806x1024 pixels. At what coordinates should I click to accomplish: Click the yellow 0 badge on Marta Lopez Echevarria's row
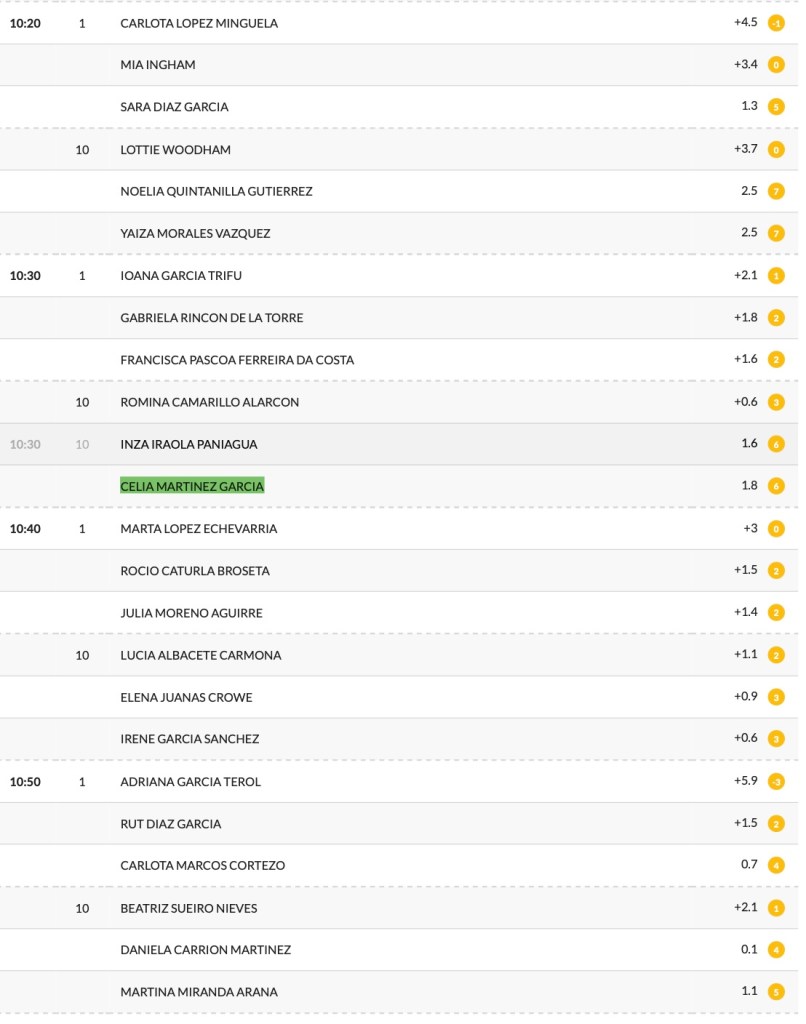[x=776, y=529]
